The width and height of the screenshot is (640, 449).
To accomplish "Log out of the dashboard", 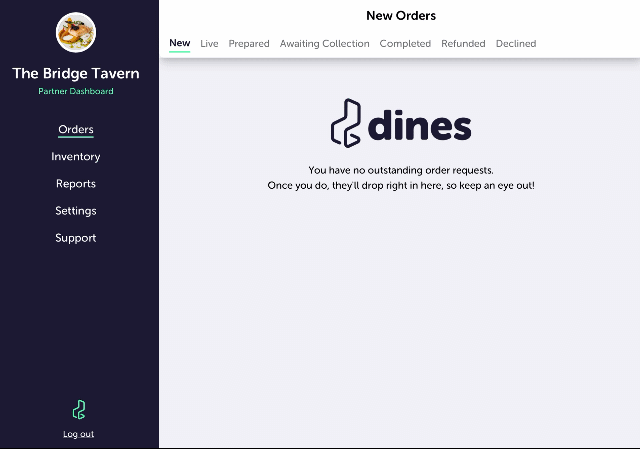I will click(x=78, y=434).
